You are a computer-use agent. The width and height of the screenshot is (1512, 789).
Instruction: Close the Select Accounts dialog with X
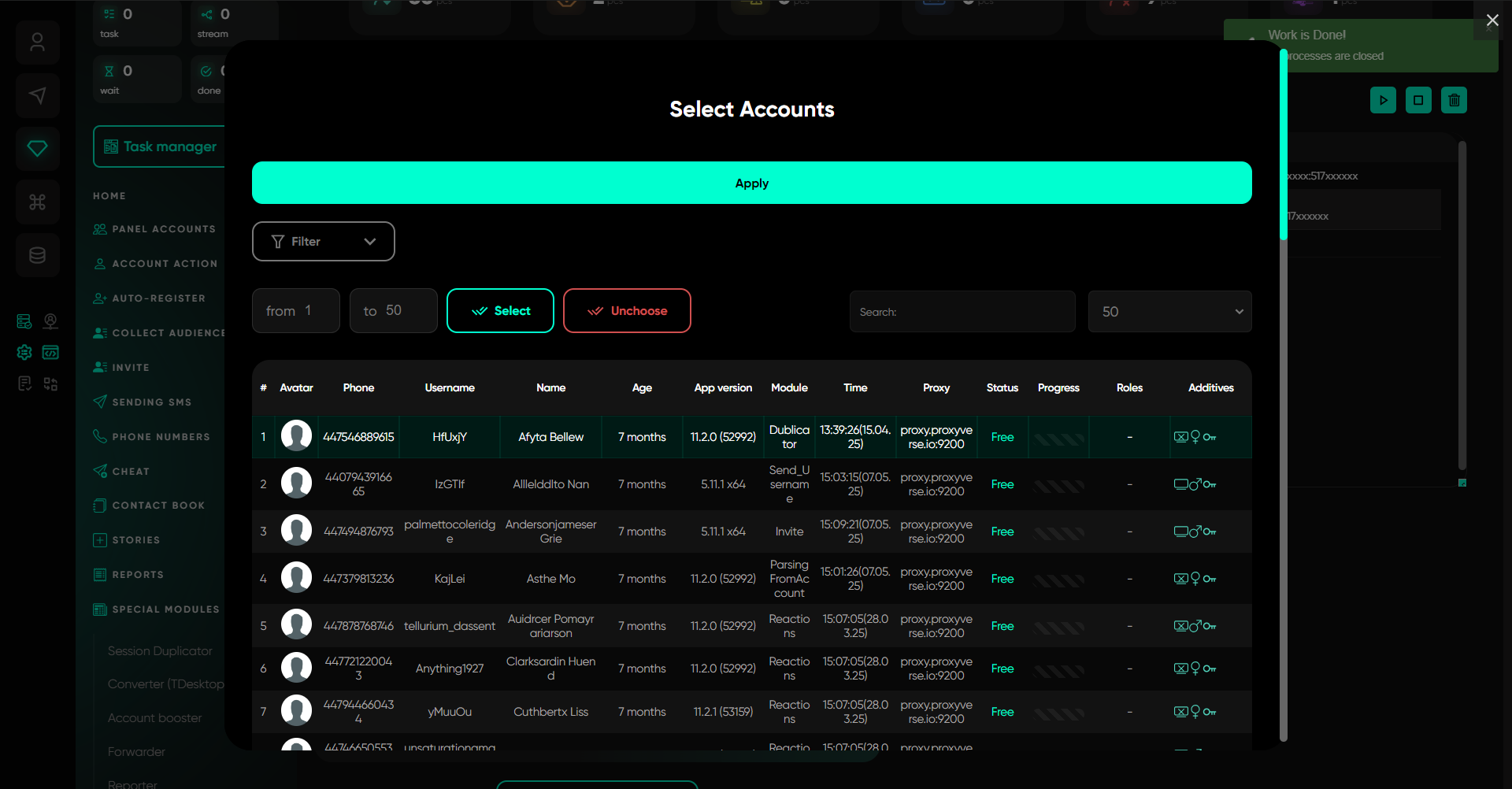(x=1492, y=20)
